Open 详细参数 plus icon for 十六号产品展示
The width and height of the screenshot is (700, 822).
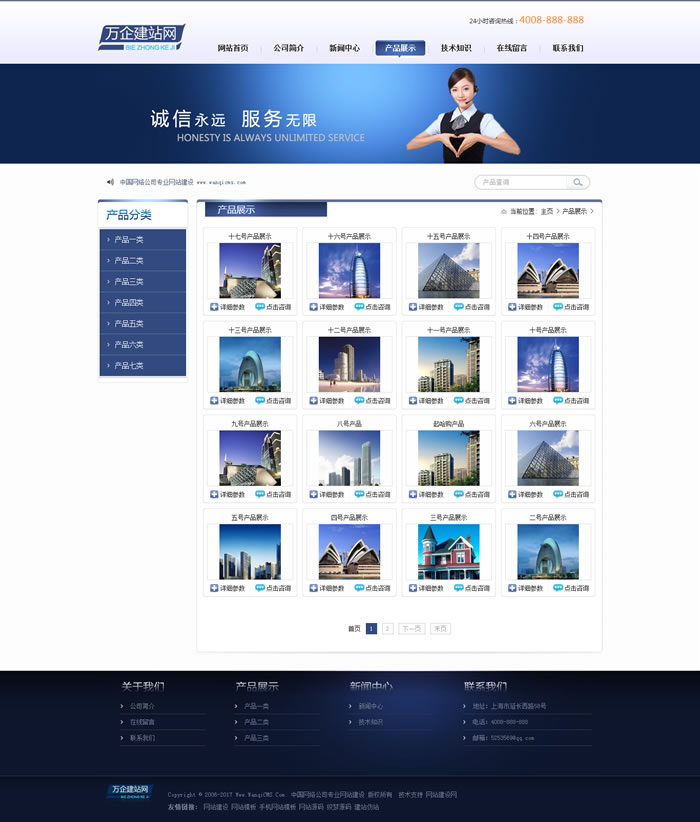(314, 307)
